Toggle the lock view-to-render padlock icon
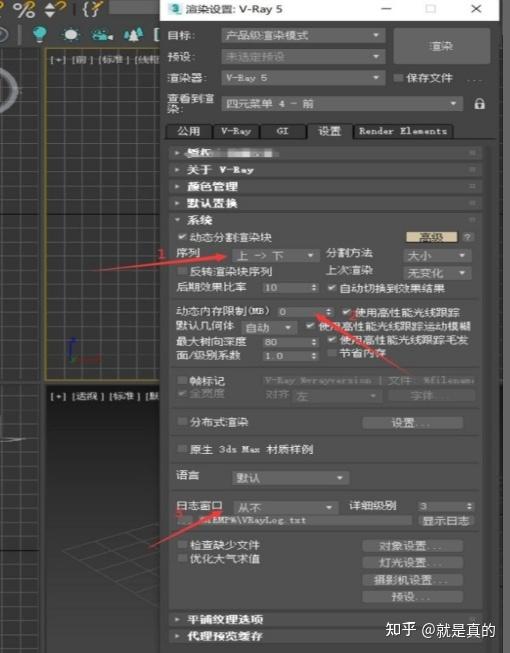Image resolution: width=510 pixels, height=653 pixels. pyautogui.click(x=479, y=104)
